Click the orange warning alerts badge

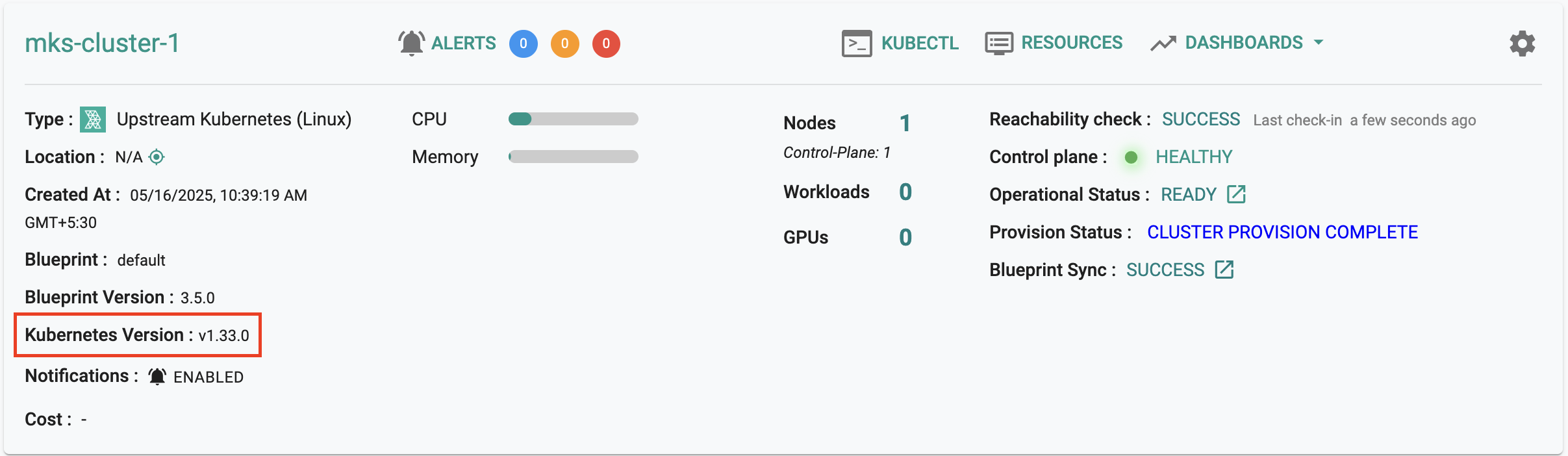click(565, 44)
